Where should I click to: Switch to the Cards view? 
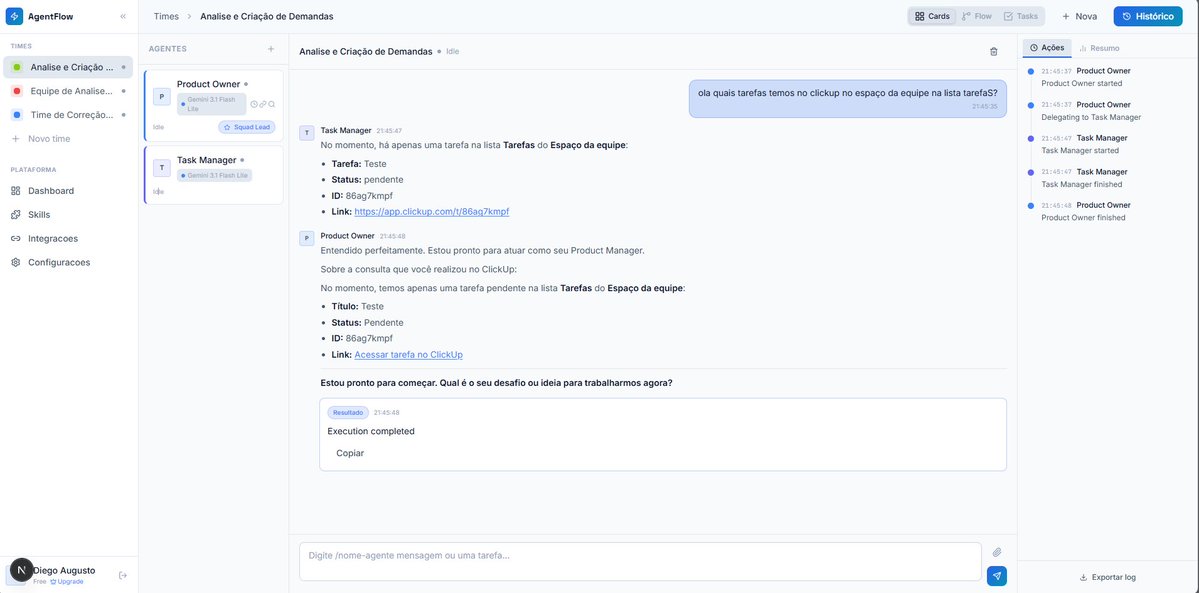(x=932, y=16)
